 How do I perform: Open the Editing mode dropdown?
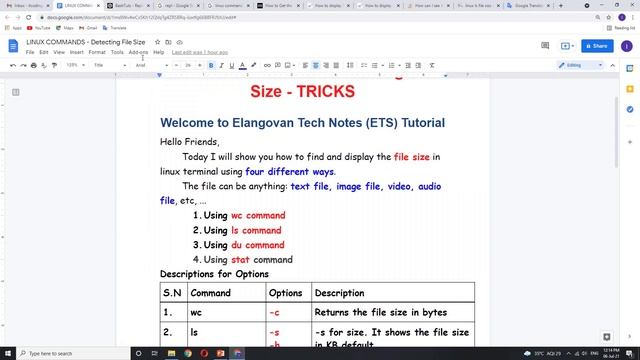tap(580, 65)
